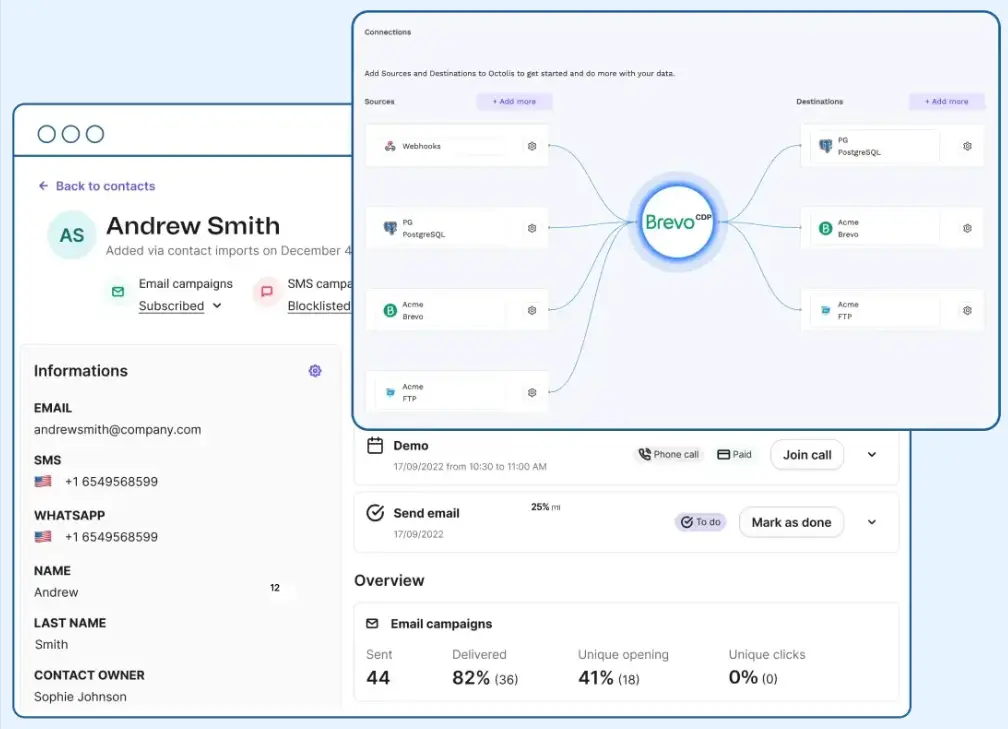Open the Subscribed status dropdown

click(x=181, y=306)
